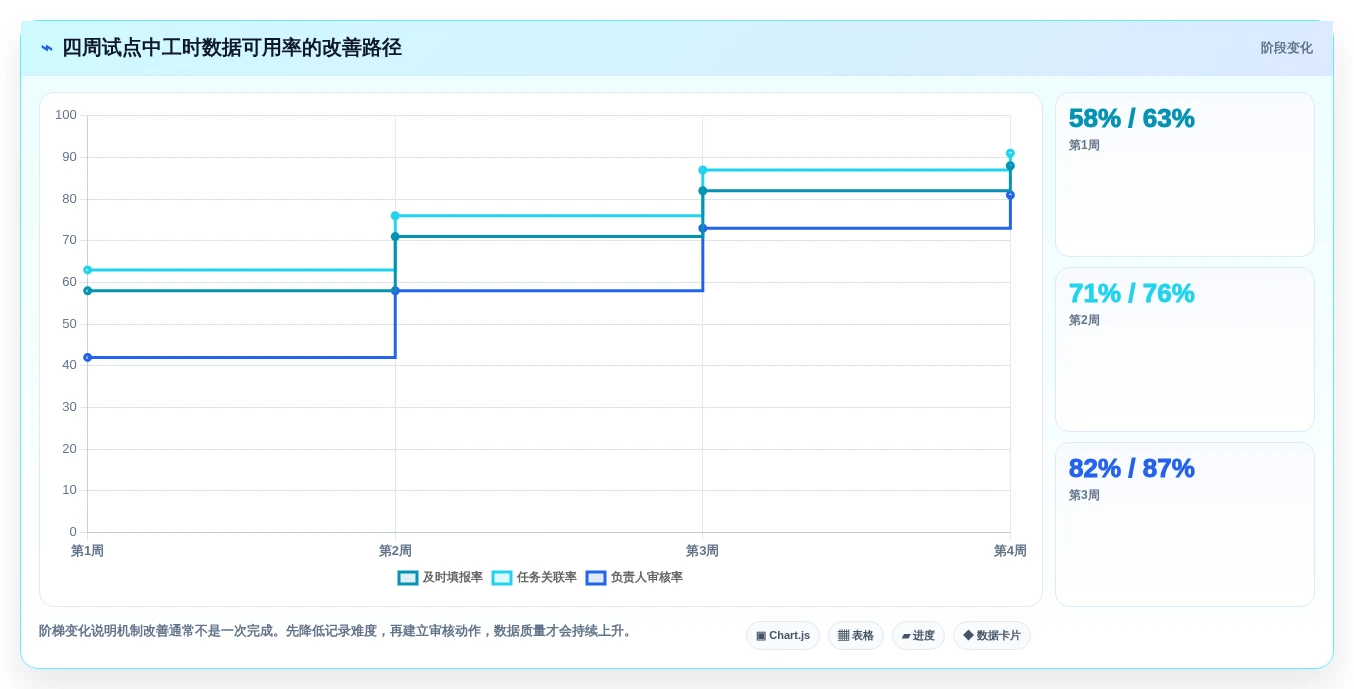The height and width of the screenshot is (689, 1354).
Task: Click the Chart.js tag
Action: tap(783, 636)
